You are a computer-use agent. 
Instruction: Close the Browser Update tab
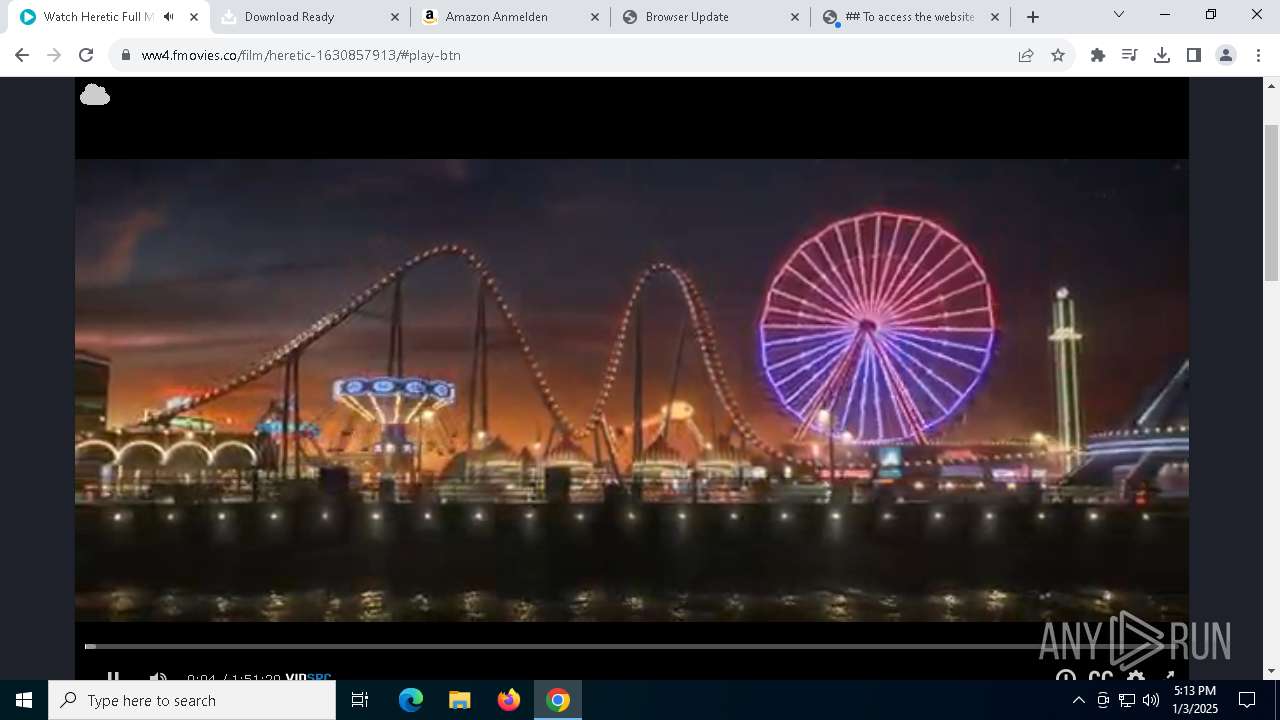click(x=794, y=17)
